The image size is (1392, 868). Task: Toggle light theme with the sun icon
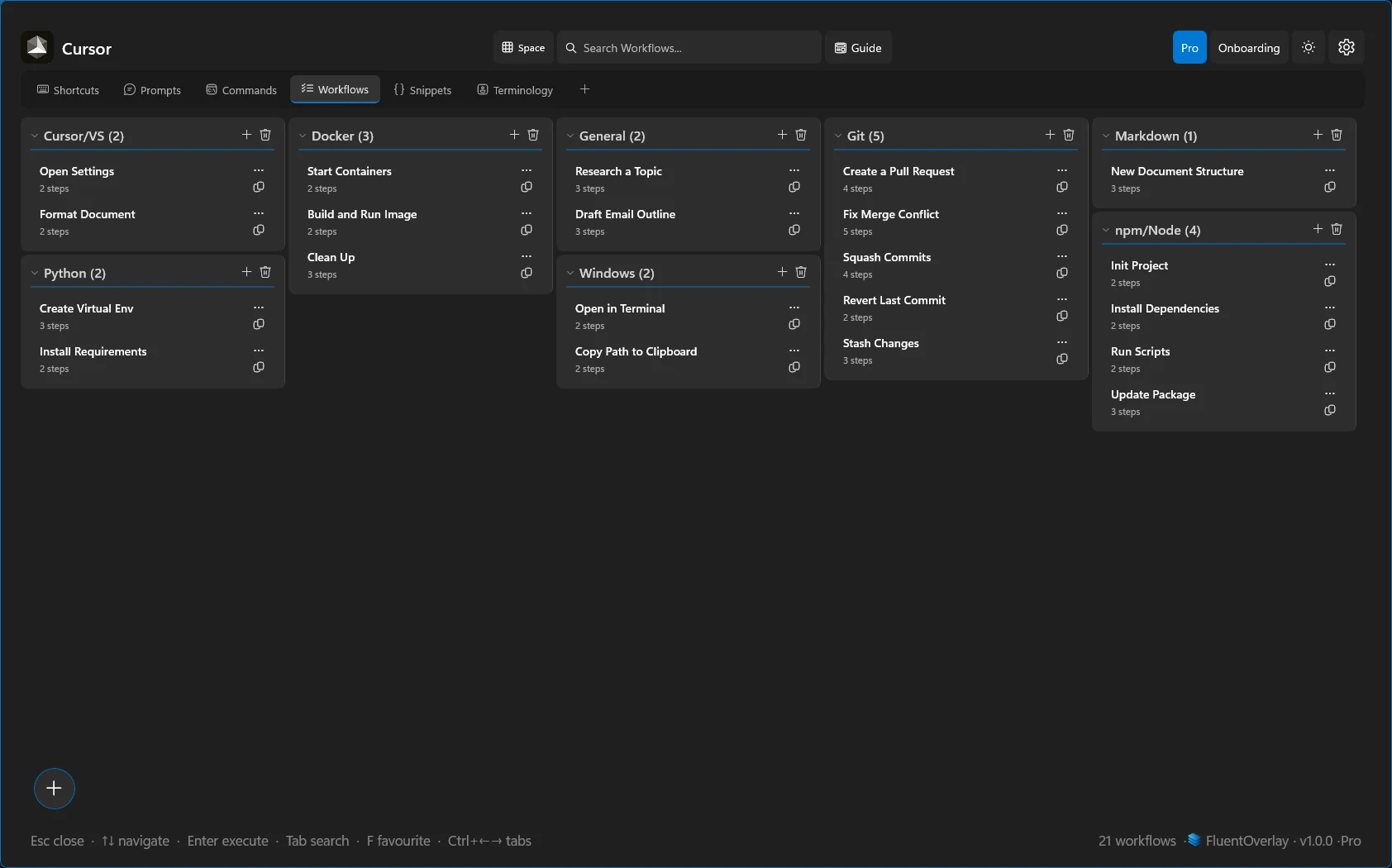coord(1309,47)
